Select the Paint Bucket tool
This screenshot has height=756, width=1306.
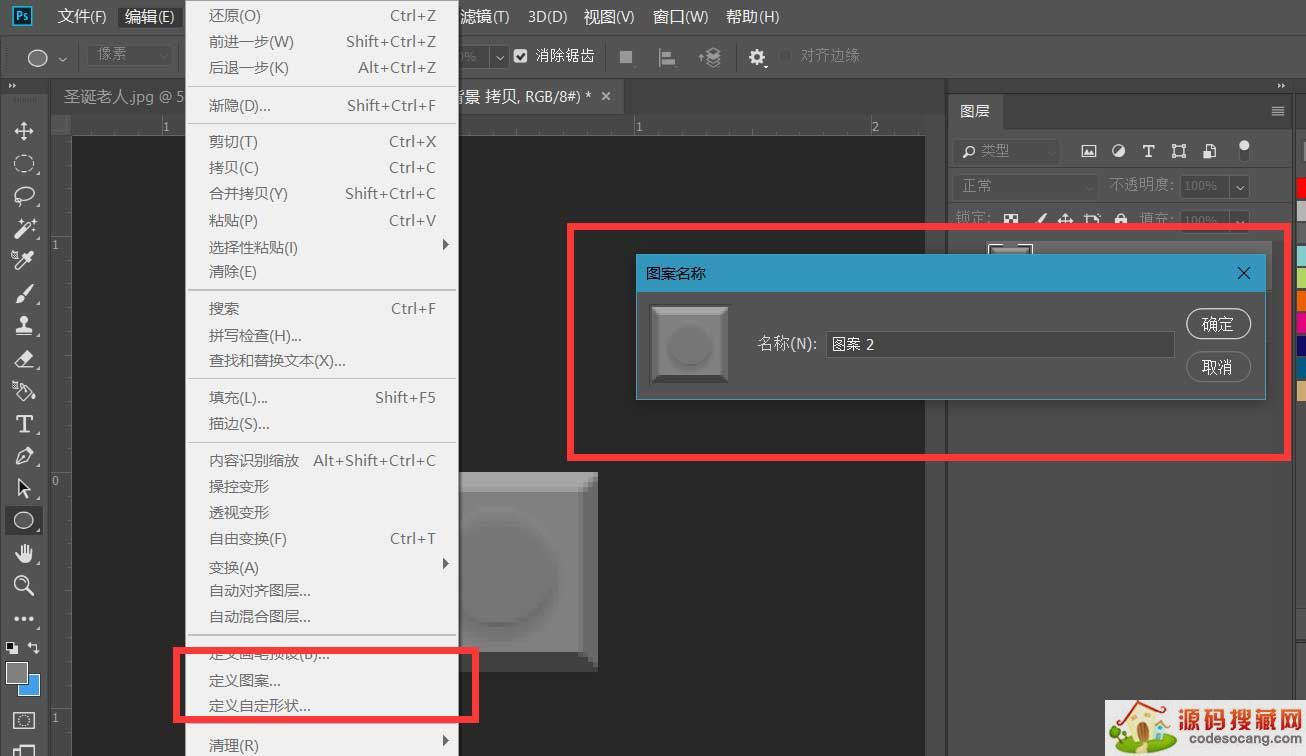click(24, 391)
